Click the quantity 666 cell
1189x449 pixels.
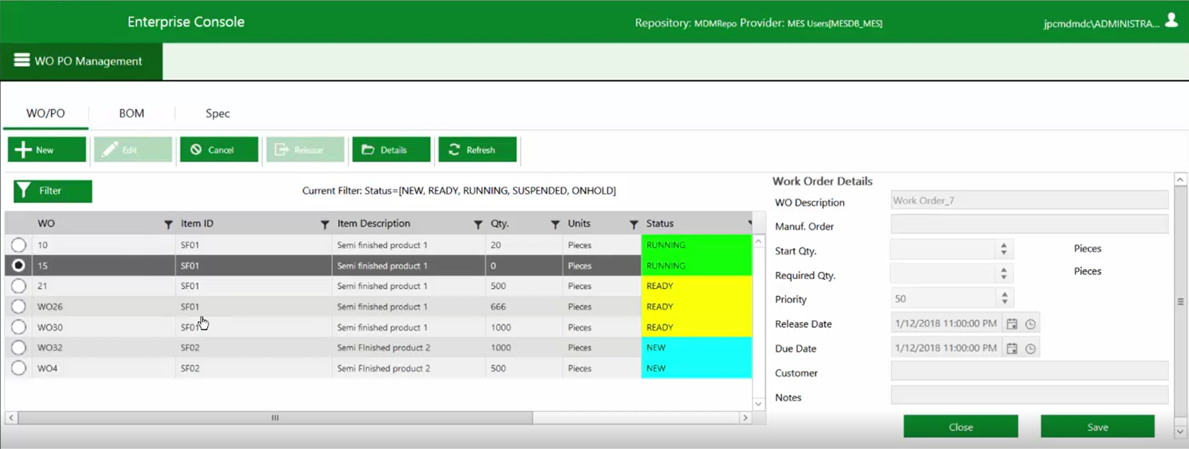pos(524,306)
